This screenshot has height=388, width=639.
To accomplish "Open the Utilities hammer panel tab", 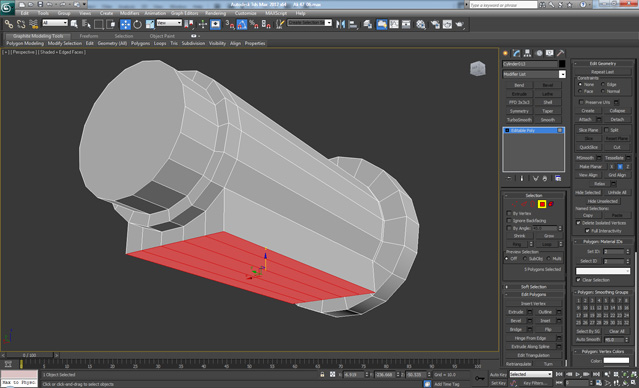I will coord(561,53).
